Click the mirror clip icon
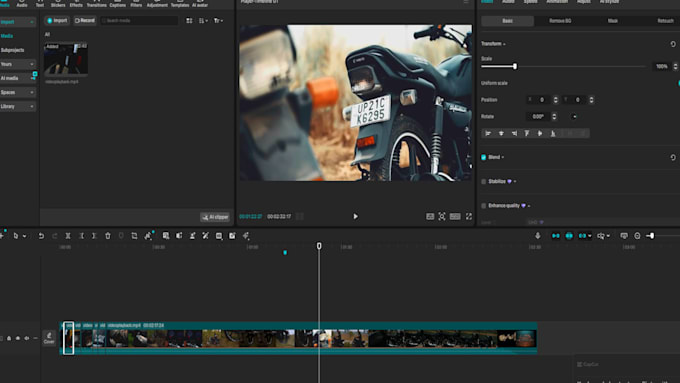The image size is (680, 383). pyautogui.click(x=179, y=236)
